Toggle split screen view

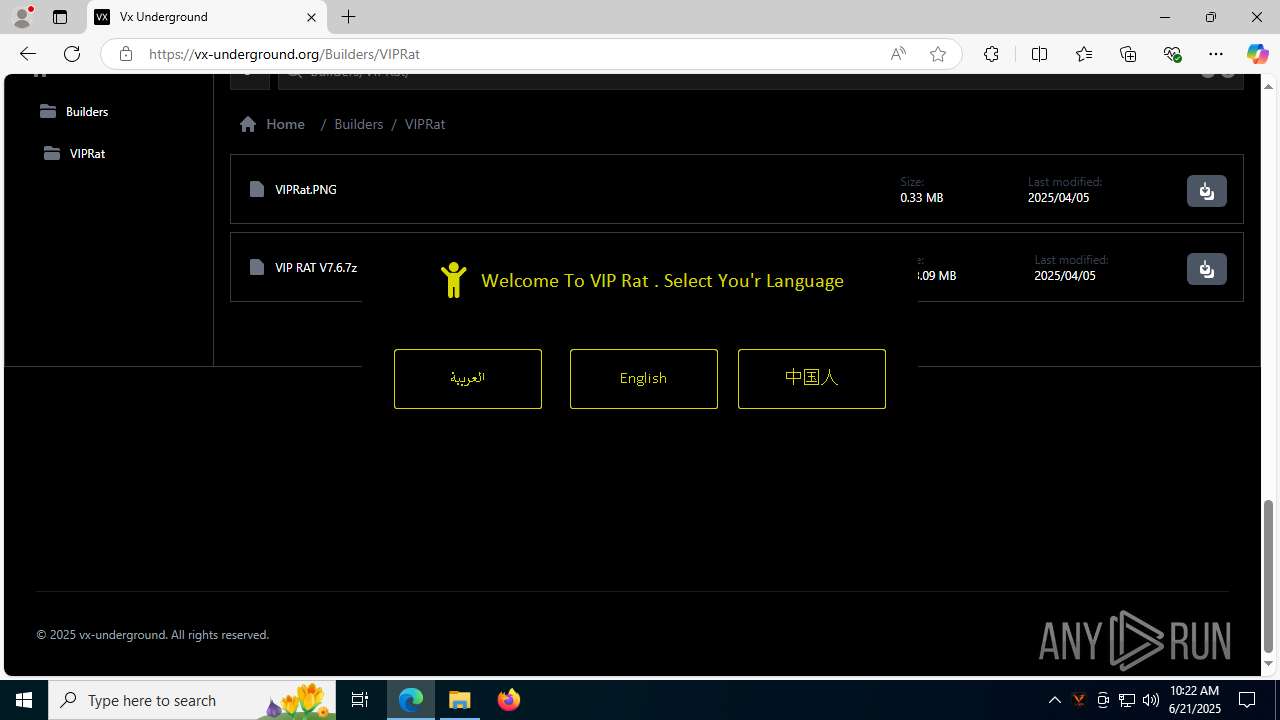(1039, 54)
